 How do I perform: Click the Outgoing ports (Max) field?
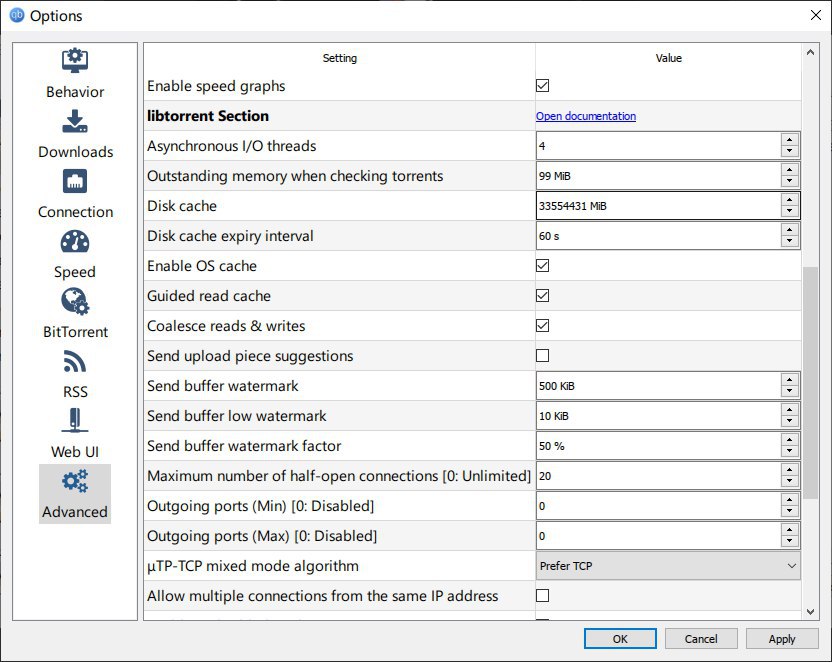(x=658, y=536)
